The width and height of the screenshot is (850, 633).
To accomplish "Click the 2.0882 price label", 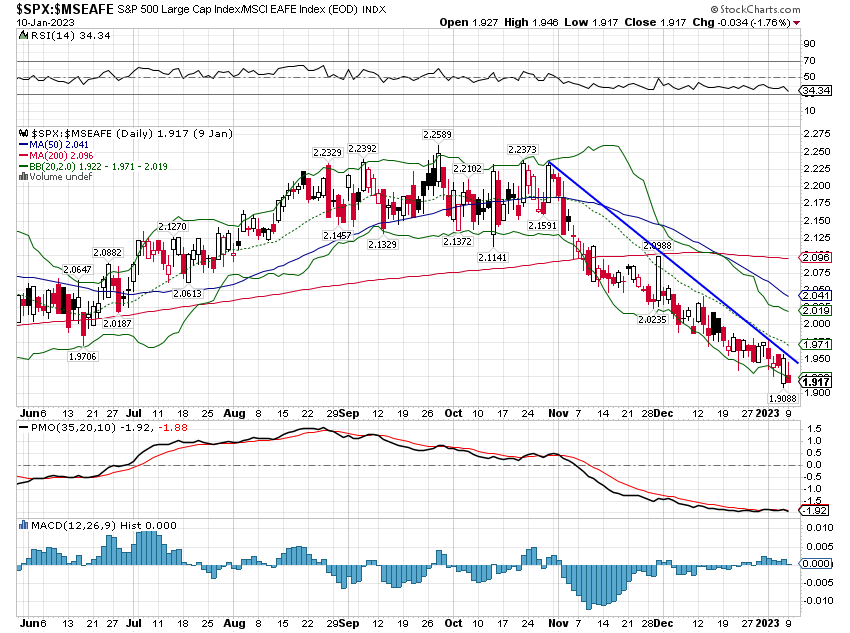I will click(107, 253).
